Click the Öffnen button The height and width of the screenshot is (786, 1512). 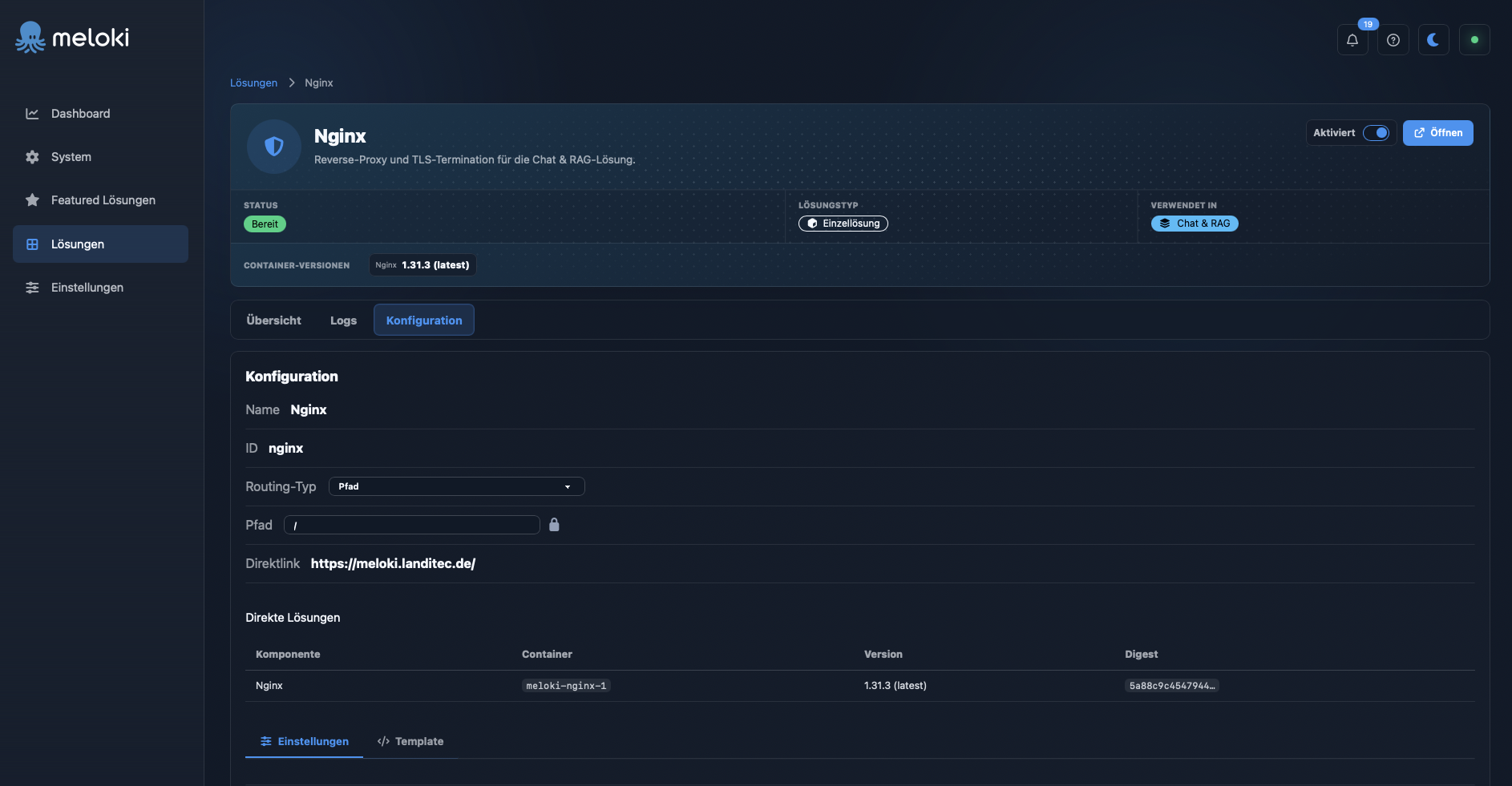[1438, 133]
